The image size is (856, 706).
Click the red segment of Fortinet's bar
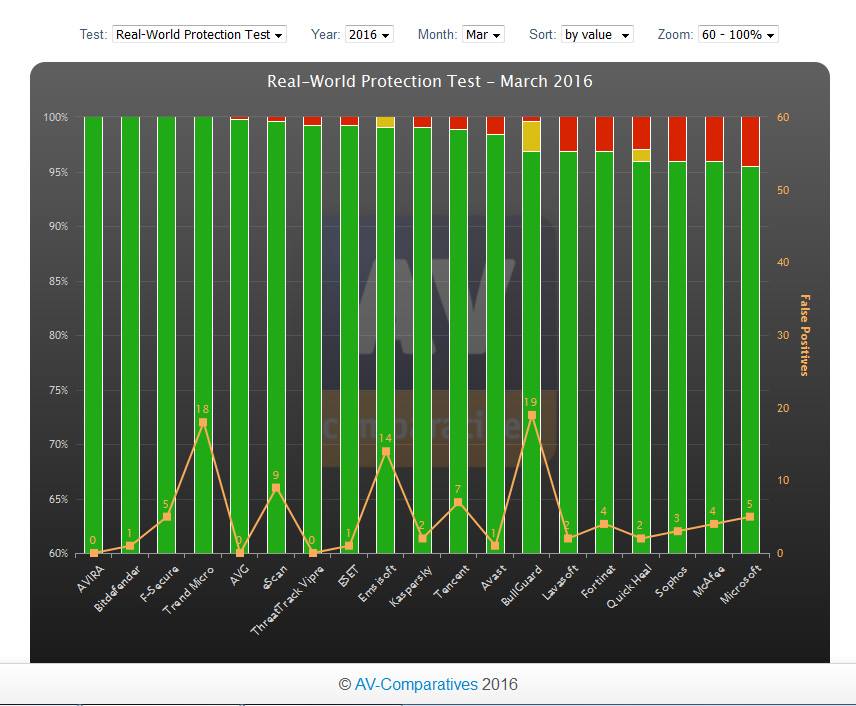coord(604,134)
